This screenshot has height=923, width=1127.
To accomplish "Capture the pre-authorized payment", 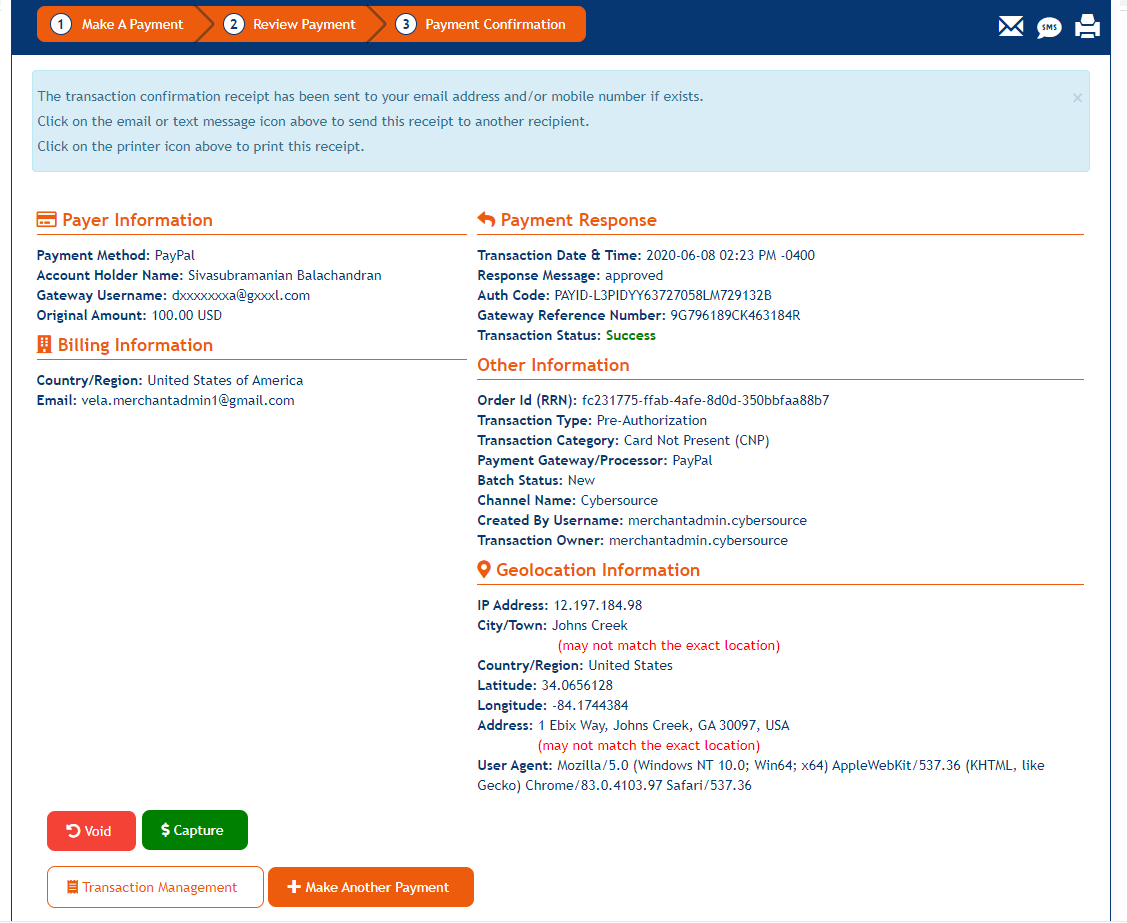I will point(194,831).
